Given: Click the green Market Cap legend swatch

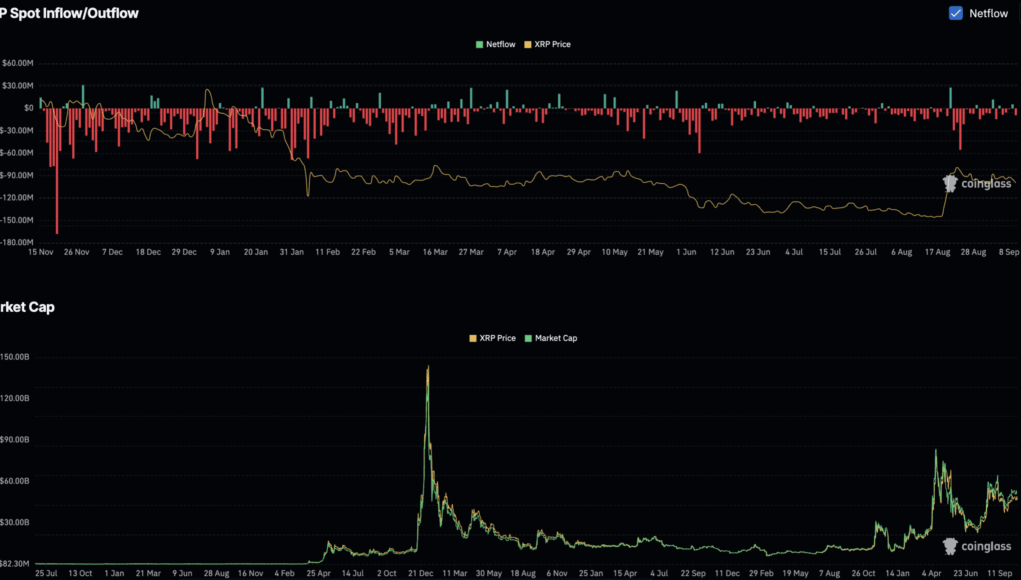Looking at the screenshot, I should click(528, 338).
